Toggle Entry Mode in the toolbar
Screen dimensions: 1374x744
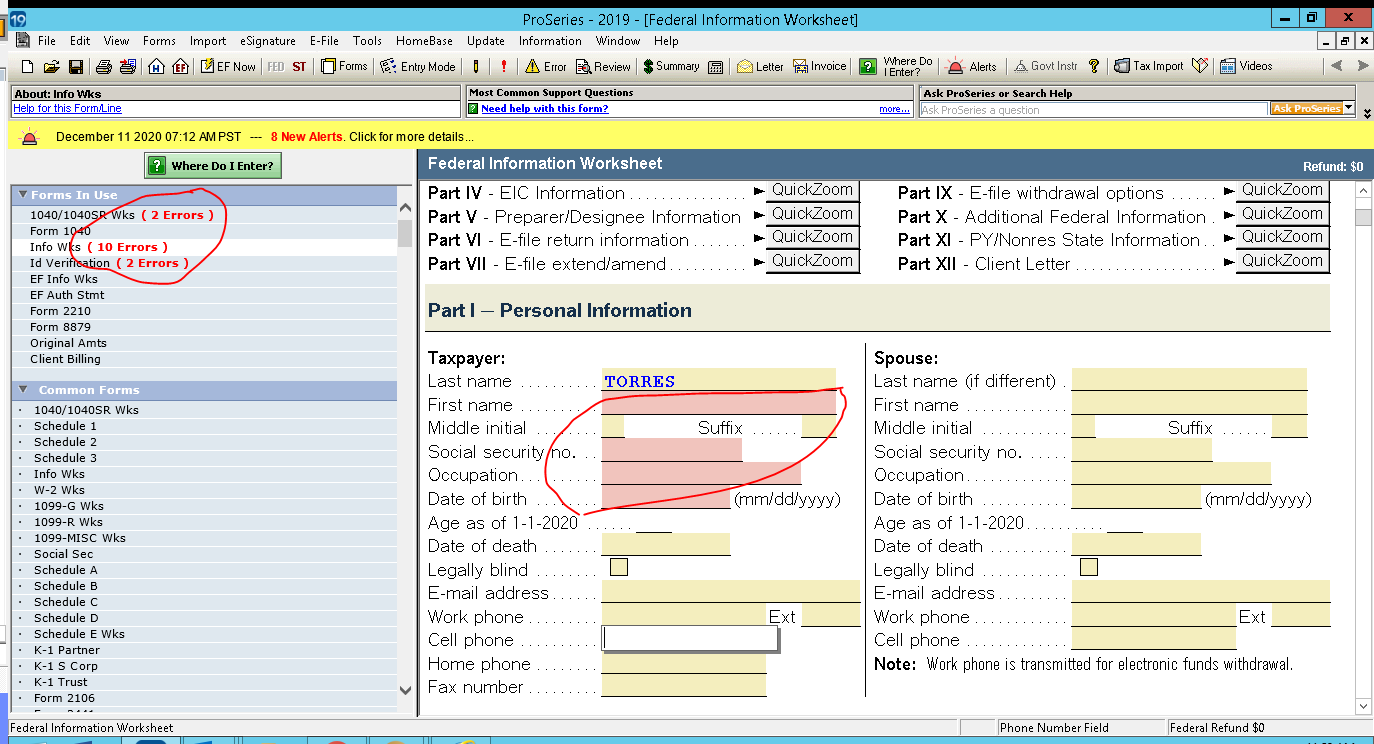click(x=419, y=67)
